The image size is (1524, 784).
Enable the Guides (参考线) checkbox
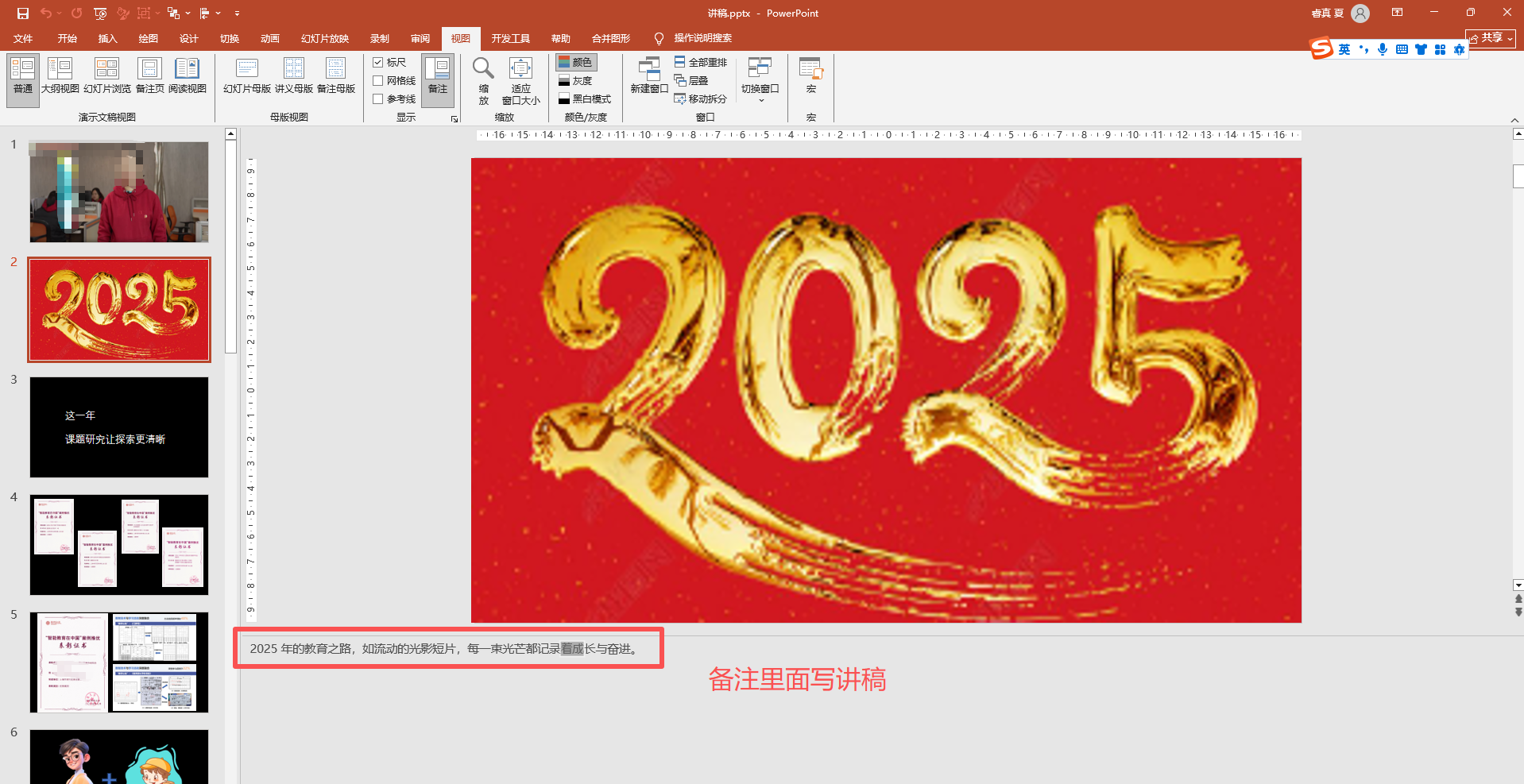(378, 98)
